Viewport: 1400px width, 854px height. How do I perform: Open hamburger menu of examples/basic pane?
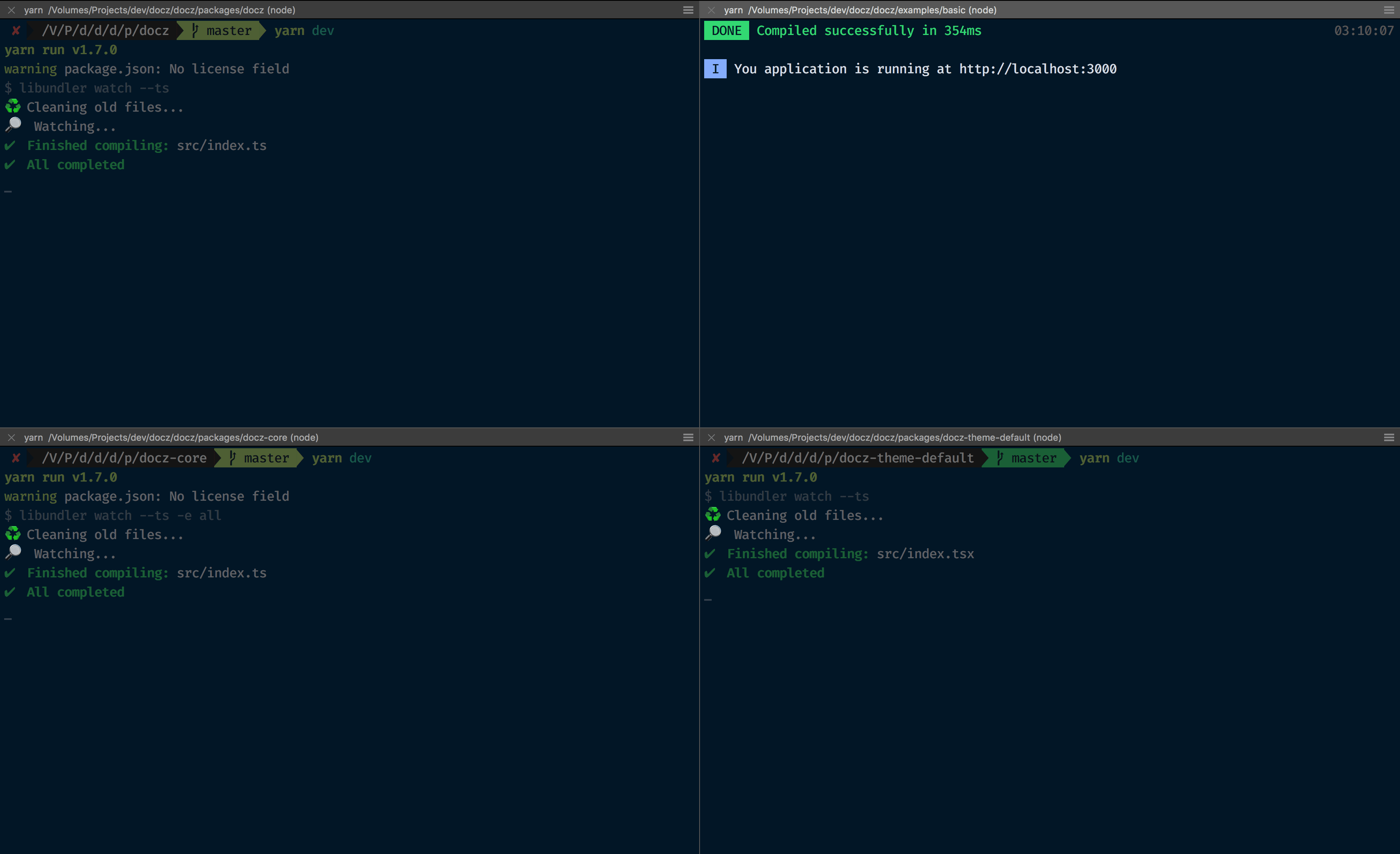point(1389,10)
